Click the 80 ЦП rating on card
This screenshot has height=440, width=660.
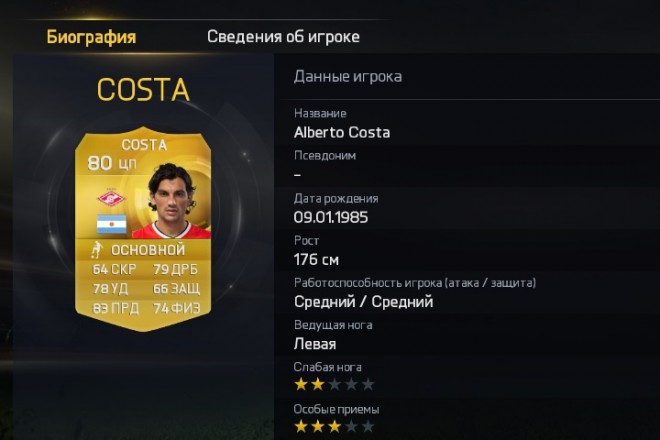click(112, 163)
